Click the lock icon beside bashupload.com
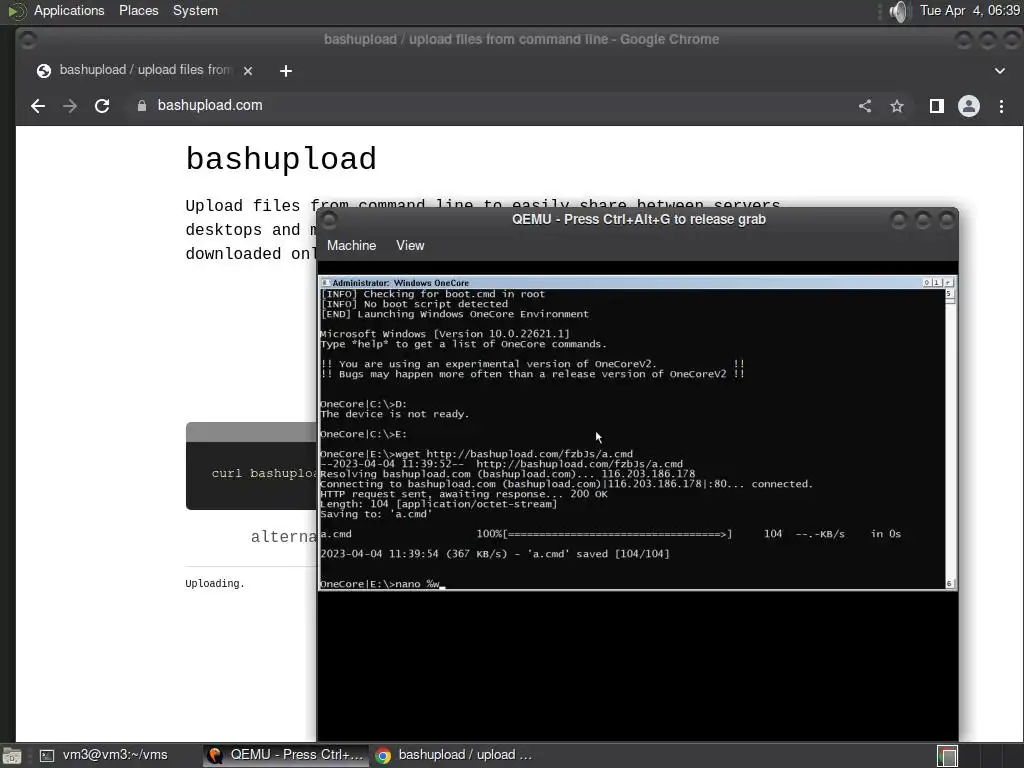The image size is (1024, 768). click(x=142, y=106)
